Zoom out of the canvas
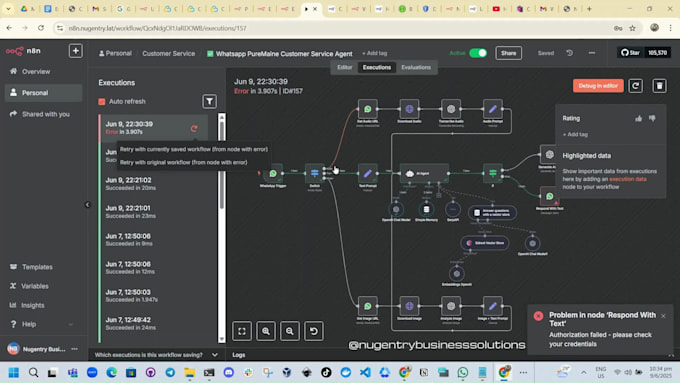680x383 pixels. point(290,331)
